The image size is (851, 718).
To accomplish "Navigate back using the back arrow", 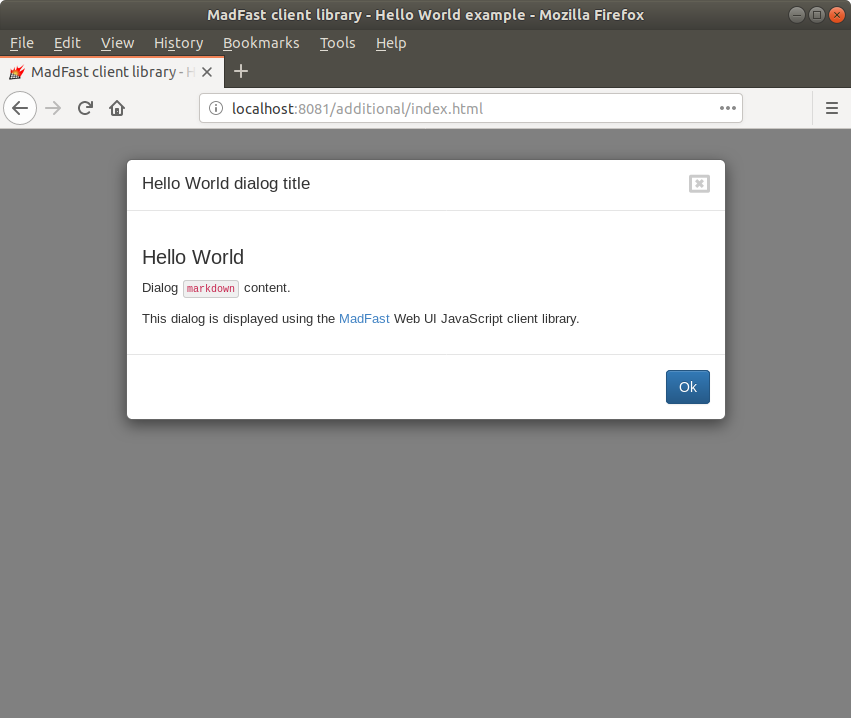I will click(20, 107).
